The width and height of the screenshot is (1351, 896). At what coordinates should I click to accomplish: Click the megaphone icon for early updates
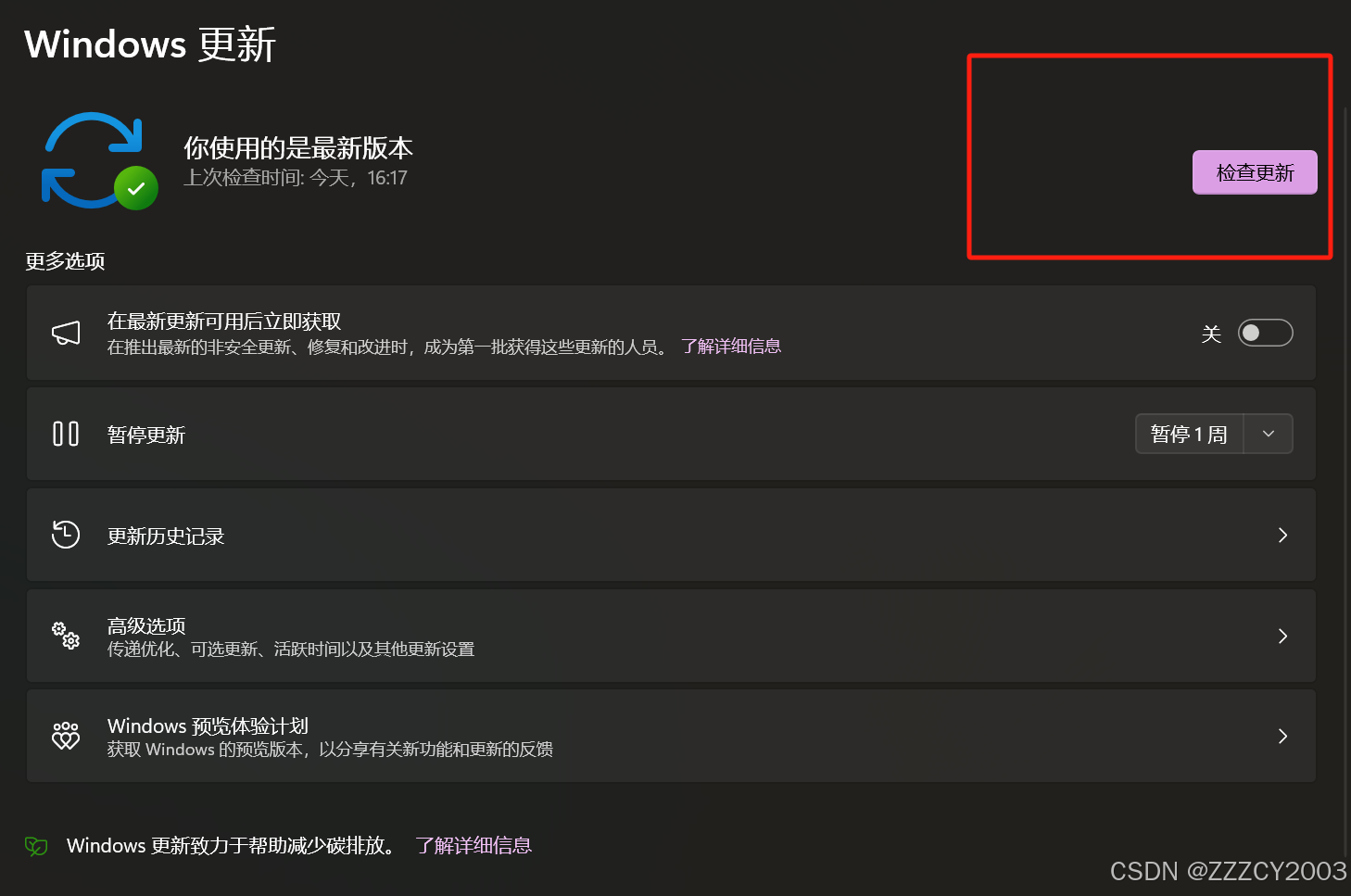(66, 334)
